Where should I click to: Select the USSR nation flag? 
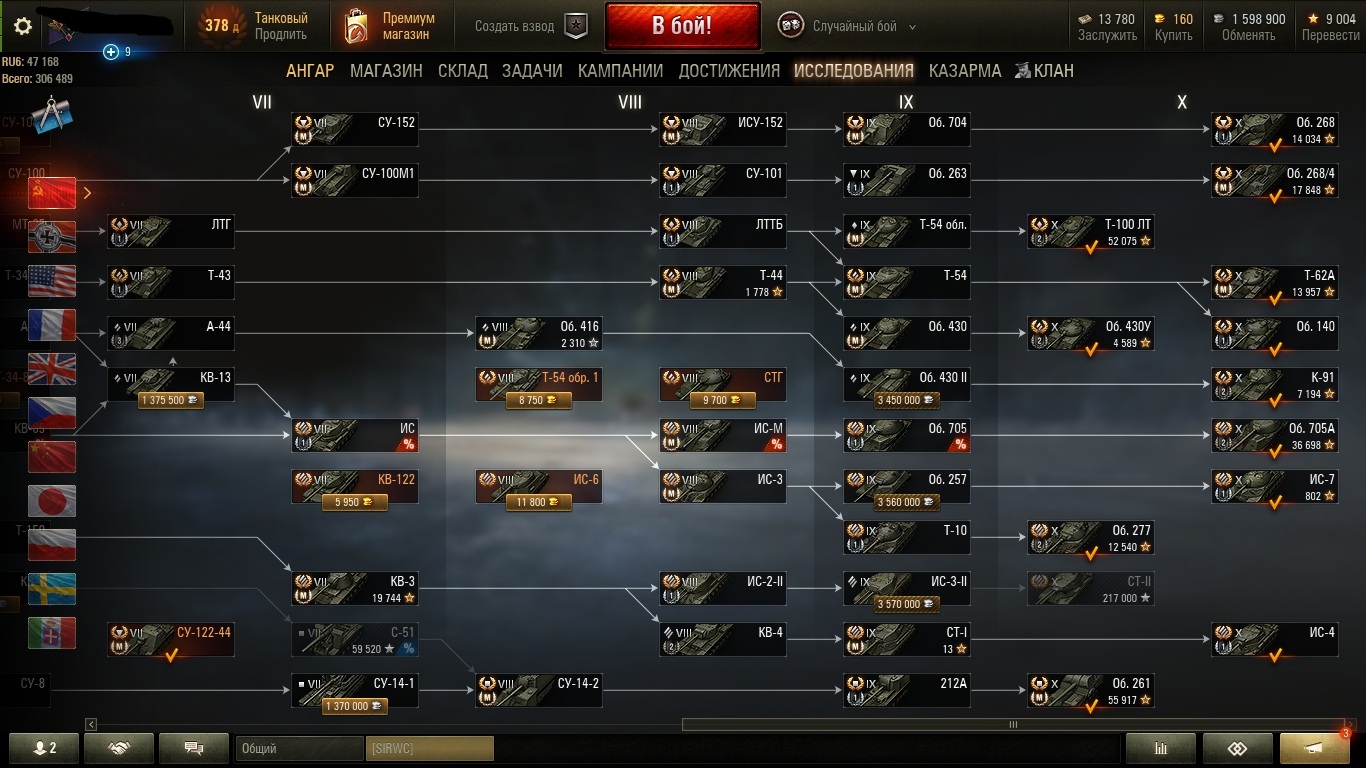tap(52, 192)
